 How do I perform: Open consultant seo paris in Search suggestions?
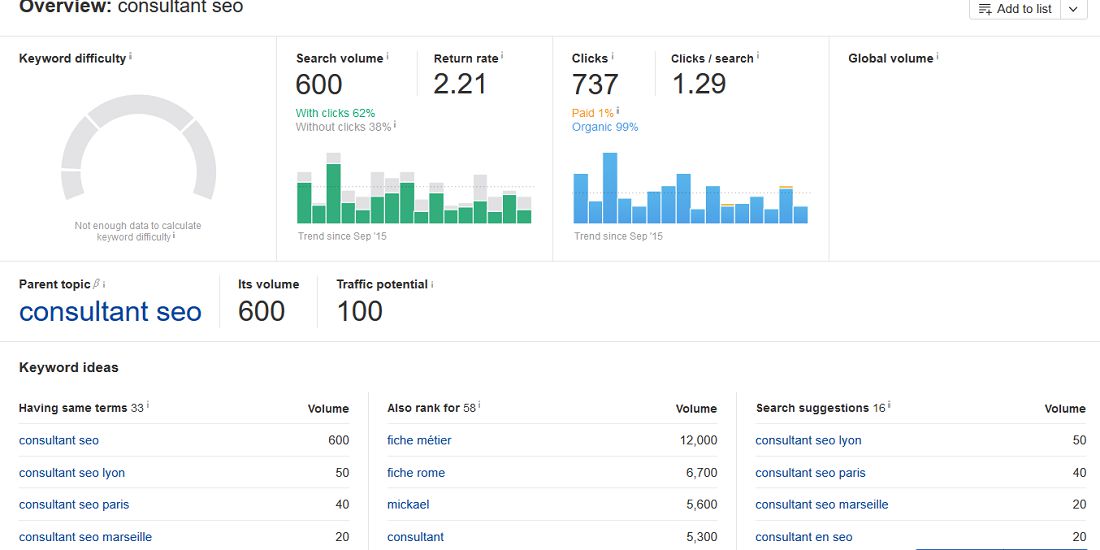coord(810,473)
